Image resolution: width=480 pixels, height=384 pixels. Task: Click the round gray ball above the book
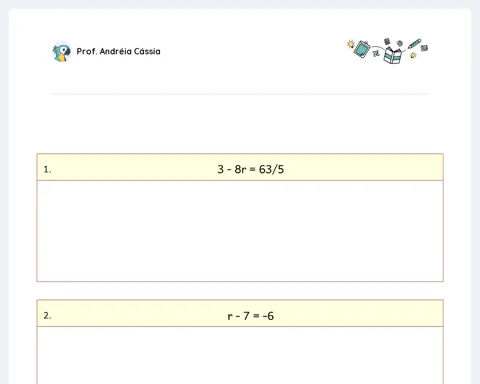[x=400, y=43]
